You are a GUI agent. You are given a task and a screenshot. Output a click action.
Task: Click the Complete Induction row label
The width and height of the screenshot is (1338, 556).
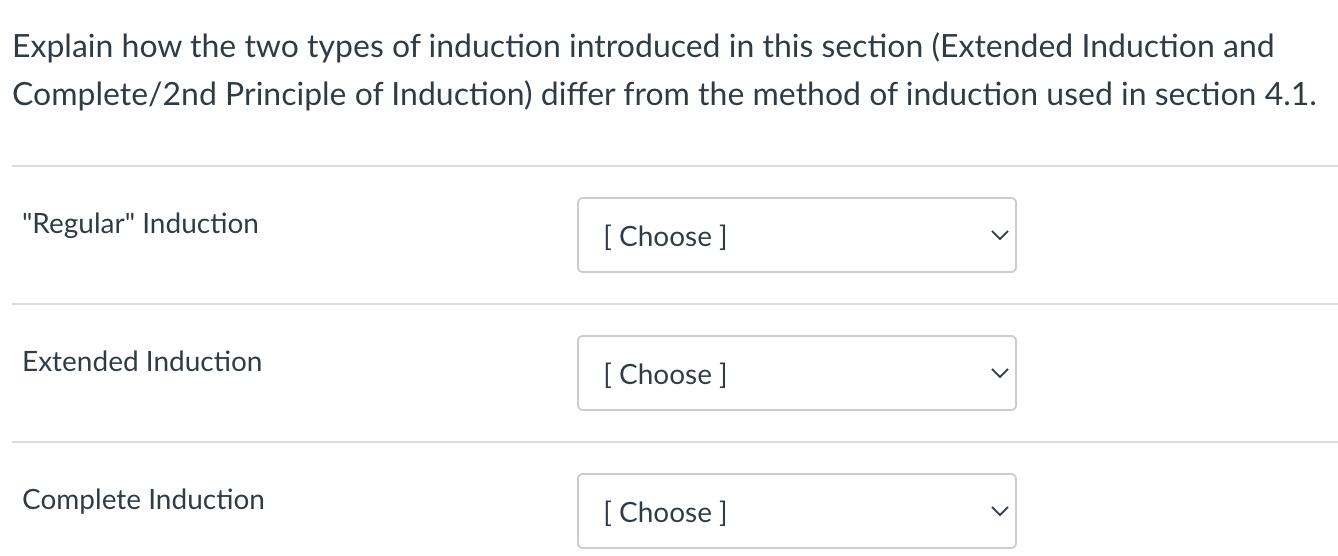[143, 500]
